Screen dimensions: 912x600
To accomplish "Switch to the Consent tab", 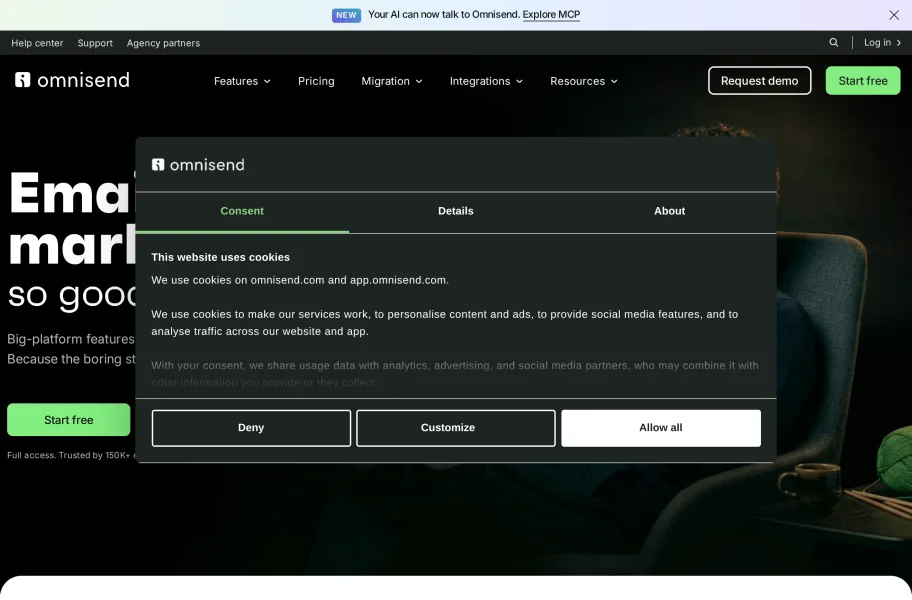I will pos(242,212).
